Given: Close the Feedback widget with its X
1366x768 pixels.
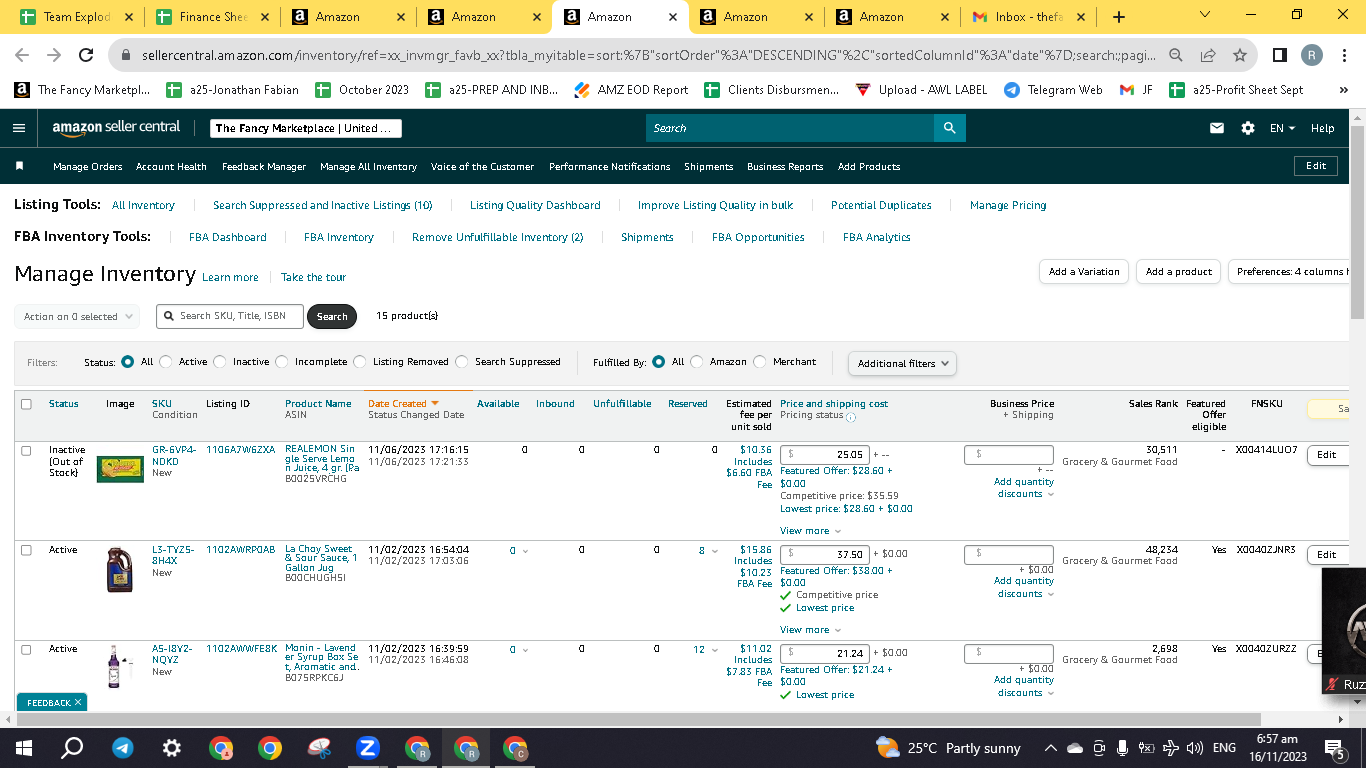Looking at the screenshot, I should 78,703.
